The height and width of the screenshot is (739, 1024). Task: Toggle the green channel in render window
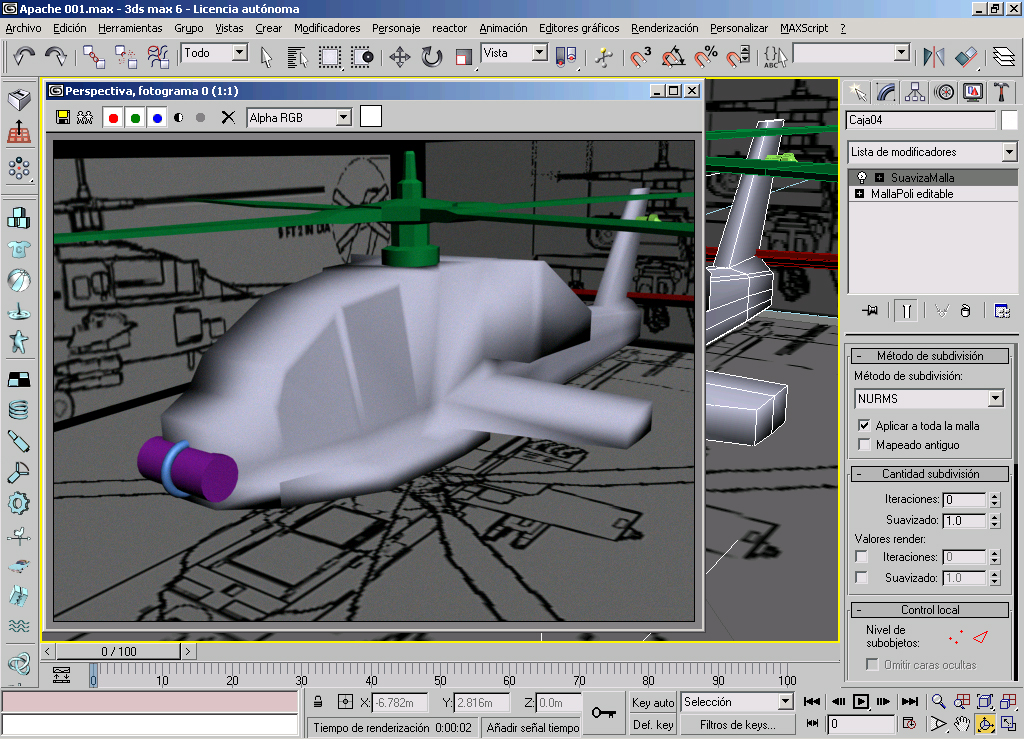coord(135,118)
